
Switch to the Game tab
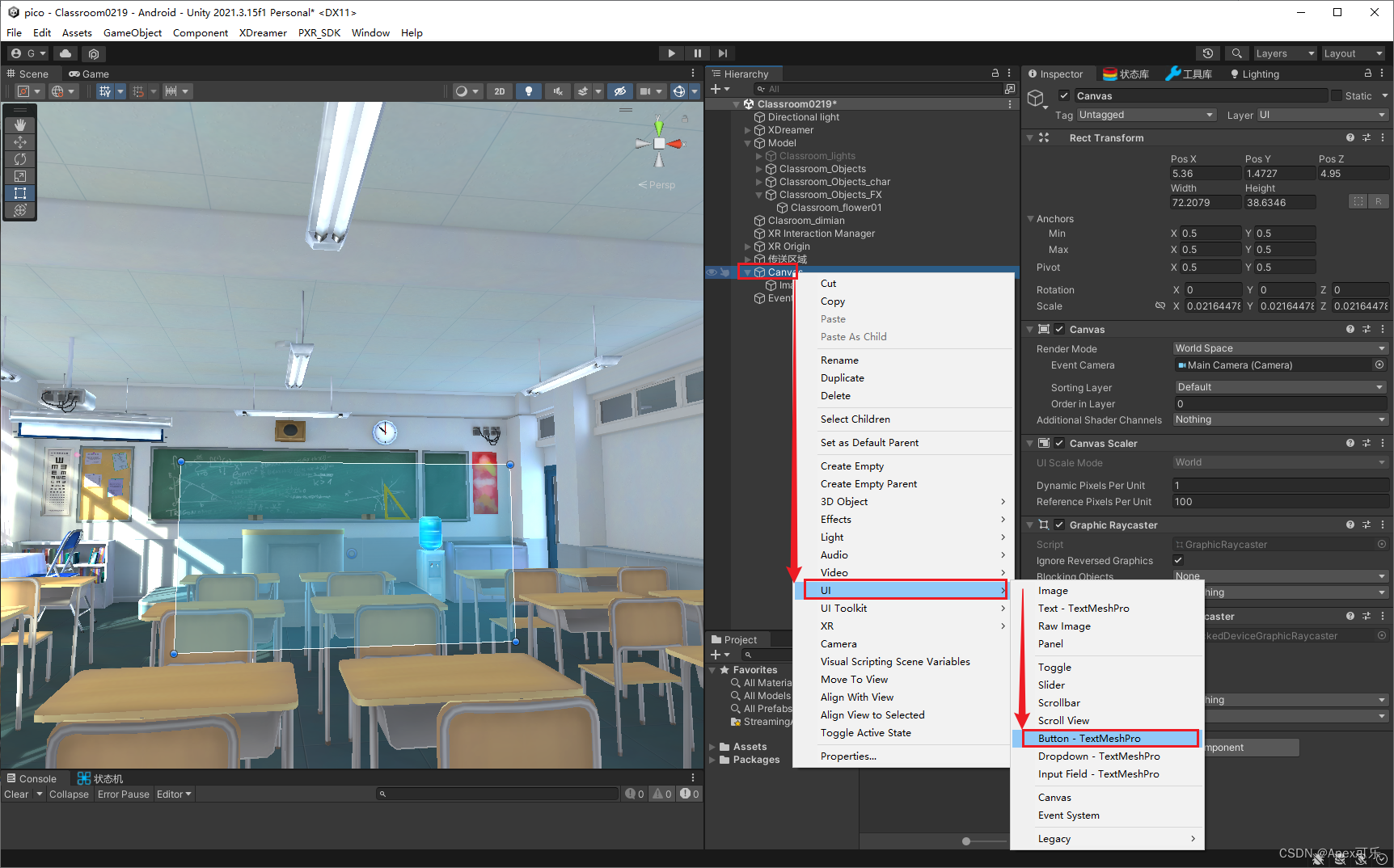pos(89,74)
